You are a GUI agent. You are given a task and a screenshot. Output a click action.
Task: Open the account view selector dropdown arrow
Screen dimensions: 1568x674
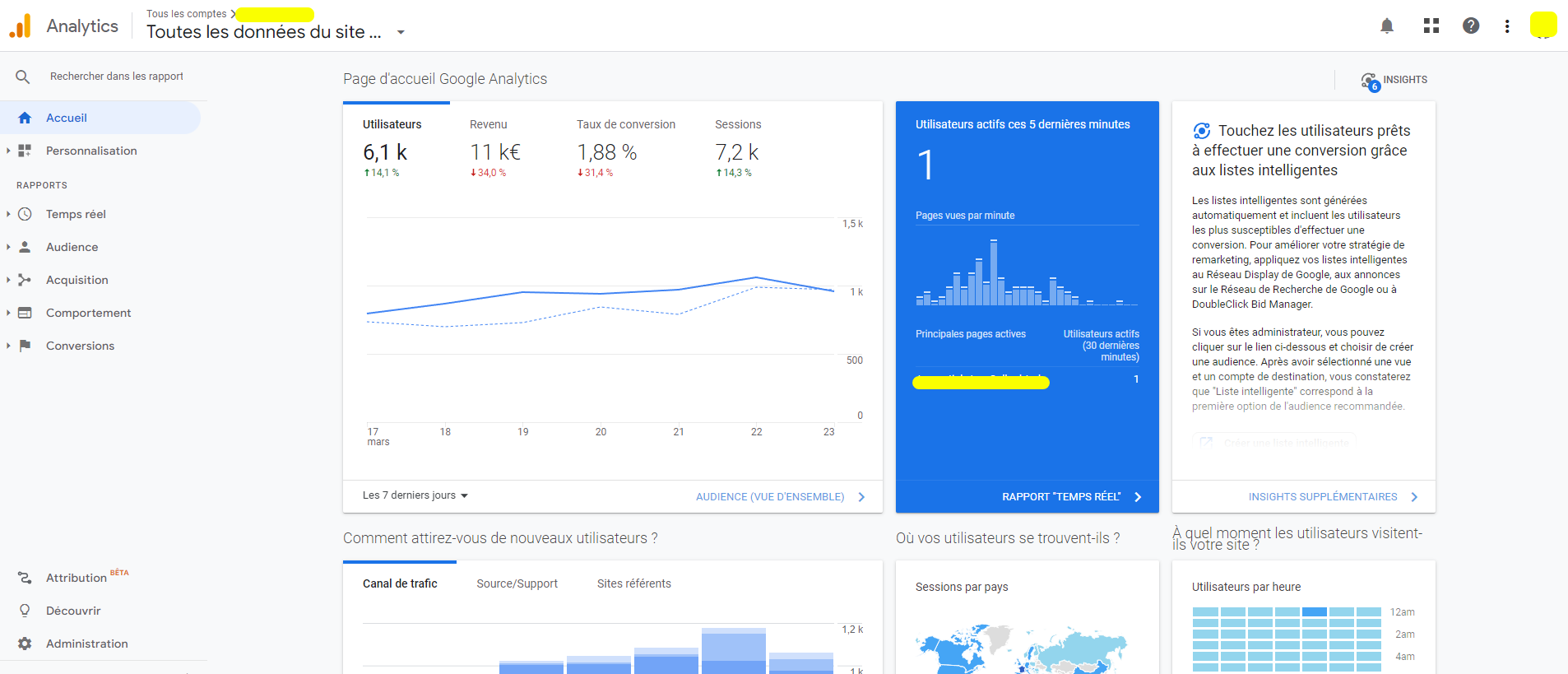[401, 33]
